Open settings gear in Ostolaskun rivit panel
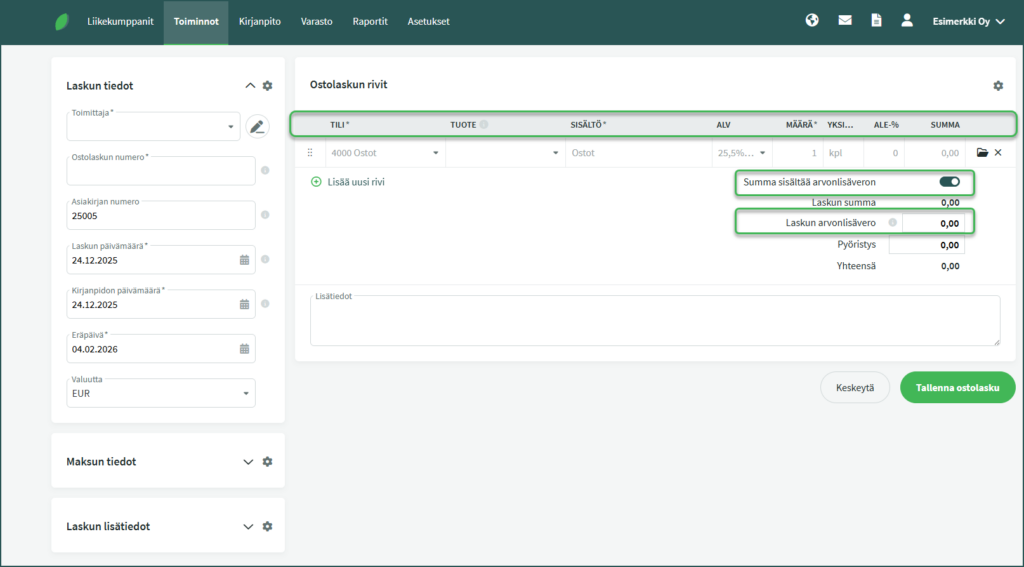1024x567 pixels. coord(997,86)
